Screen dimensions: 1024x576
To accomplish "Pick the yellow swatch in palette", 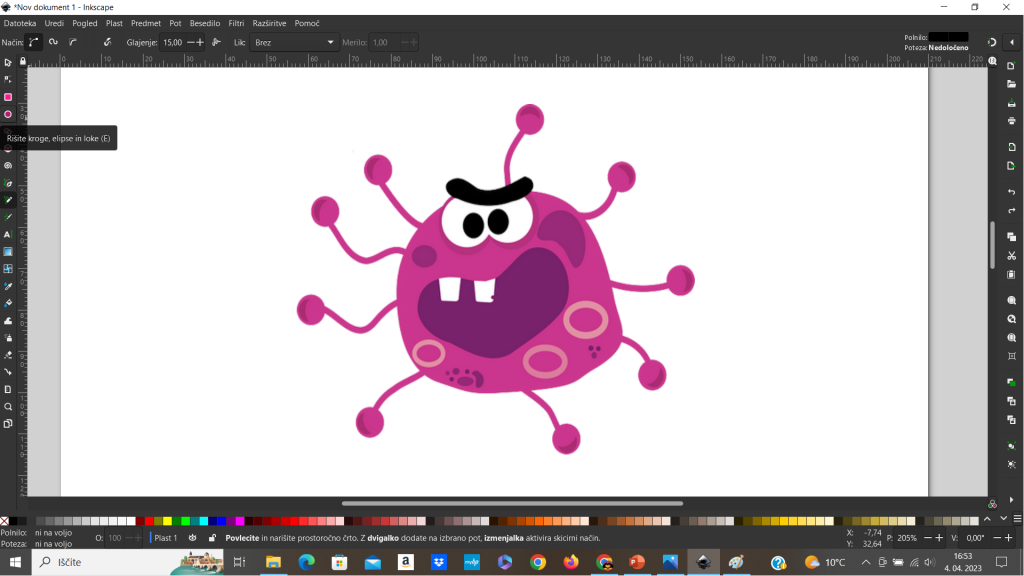I will (167, 520).
